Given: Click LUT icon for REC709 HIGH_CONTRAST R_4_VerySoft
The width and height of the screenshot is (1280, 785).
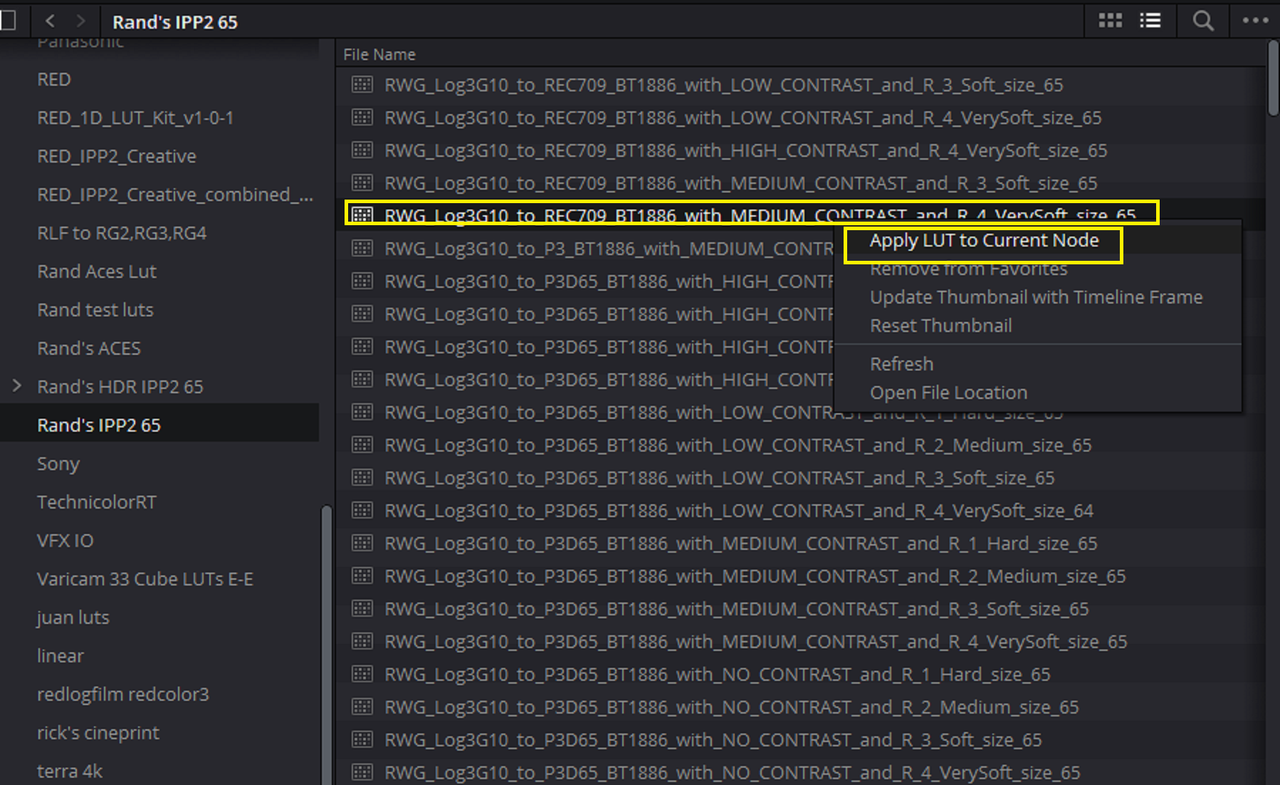Looking at the screenshot, I should tap(362, 151).
